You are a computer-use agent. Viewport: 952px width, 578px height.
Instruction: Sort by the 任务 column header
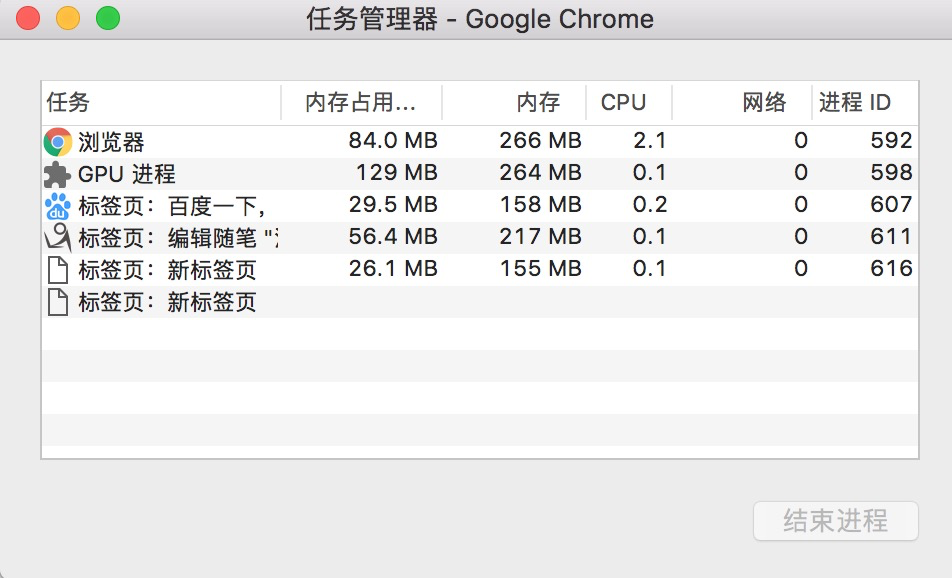point(160,102)
